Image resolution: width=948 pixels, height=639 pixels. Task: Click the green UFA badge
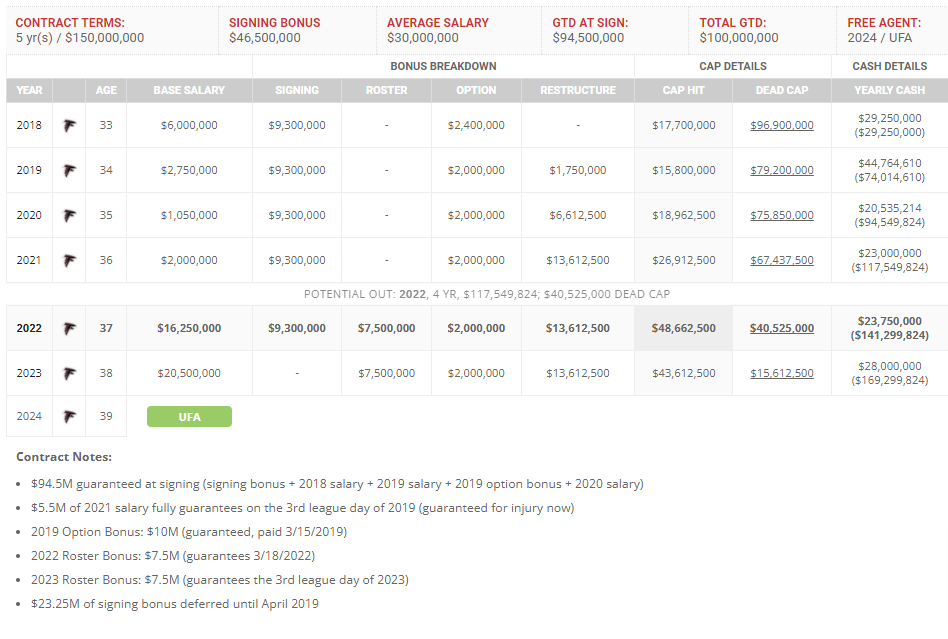pyautogui.click(x=189, y=417)
